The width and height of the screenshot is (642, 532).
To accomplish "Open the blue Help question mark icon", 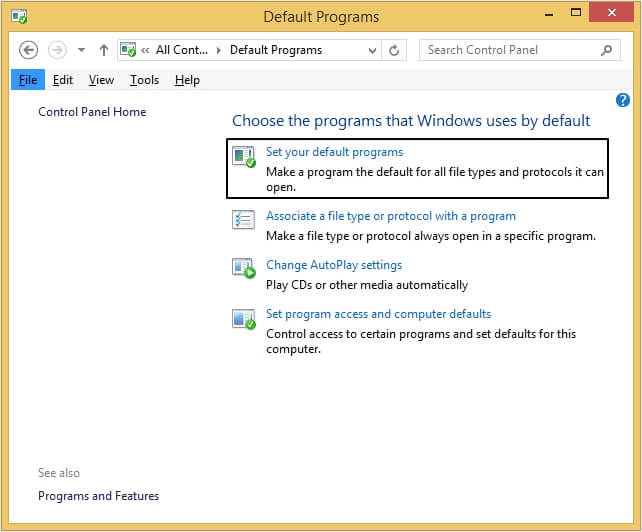I will click(623, 100).
